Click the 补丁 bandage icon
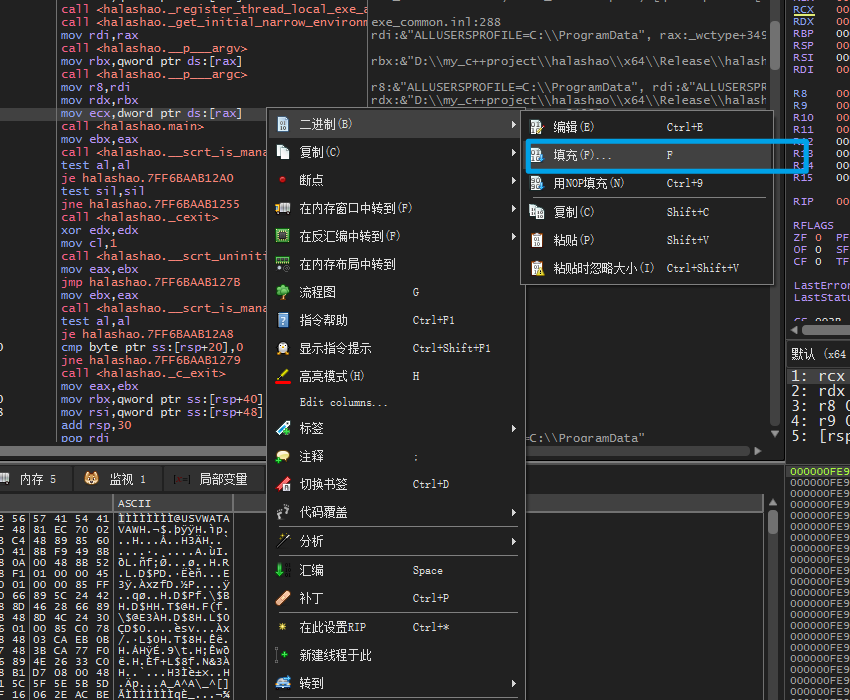This screenshot has width=850, height=700. point(283,598)
